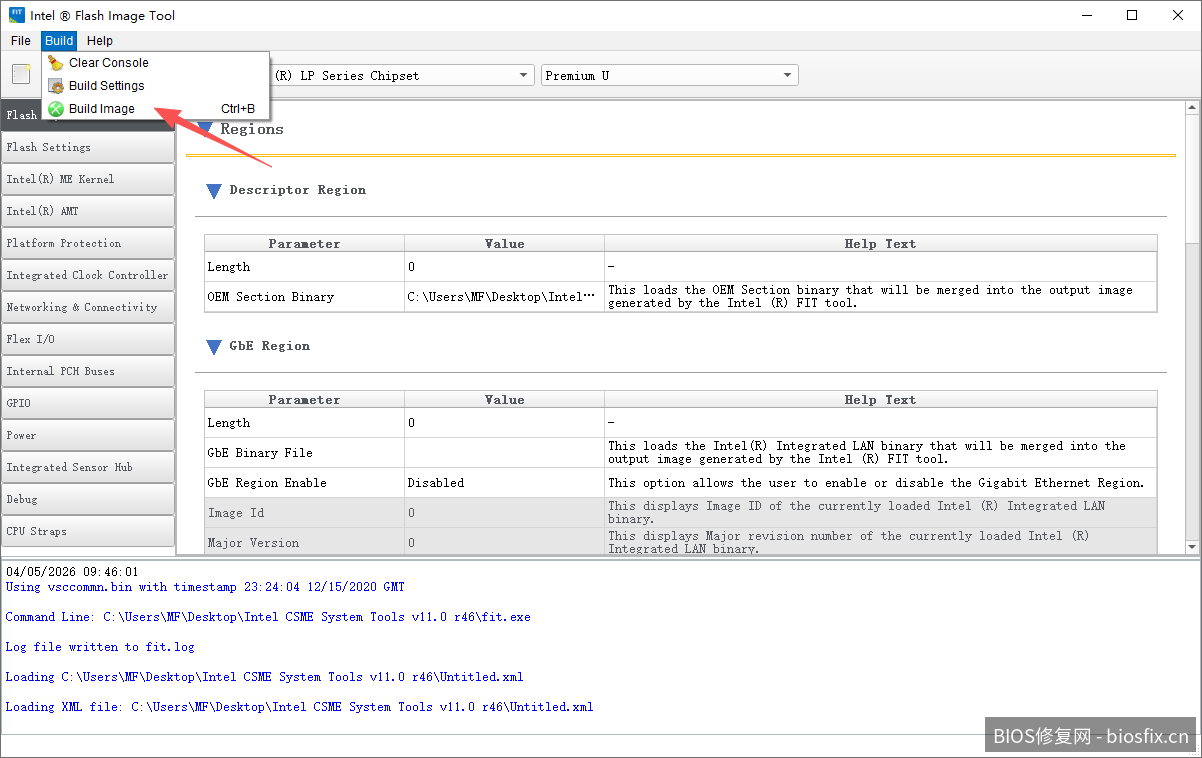Collapse the GbE Region section
This screenshot has width=1202, height=758.
pos(214,347)
